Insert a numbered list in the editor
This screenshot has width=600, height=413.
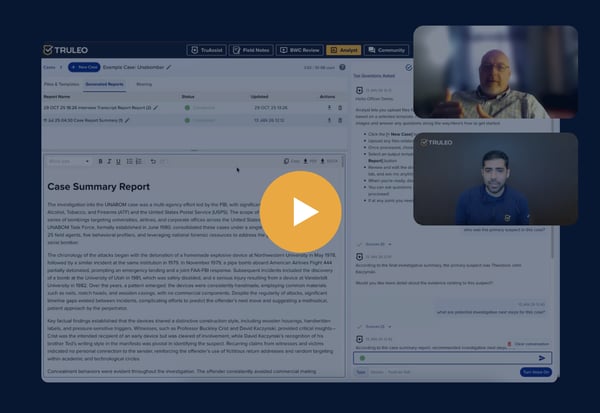coord(139,162)
